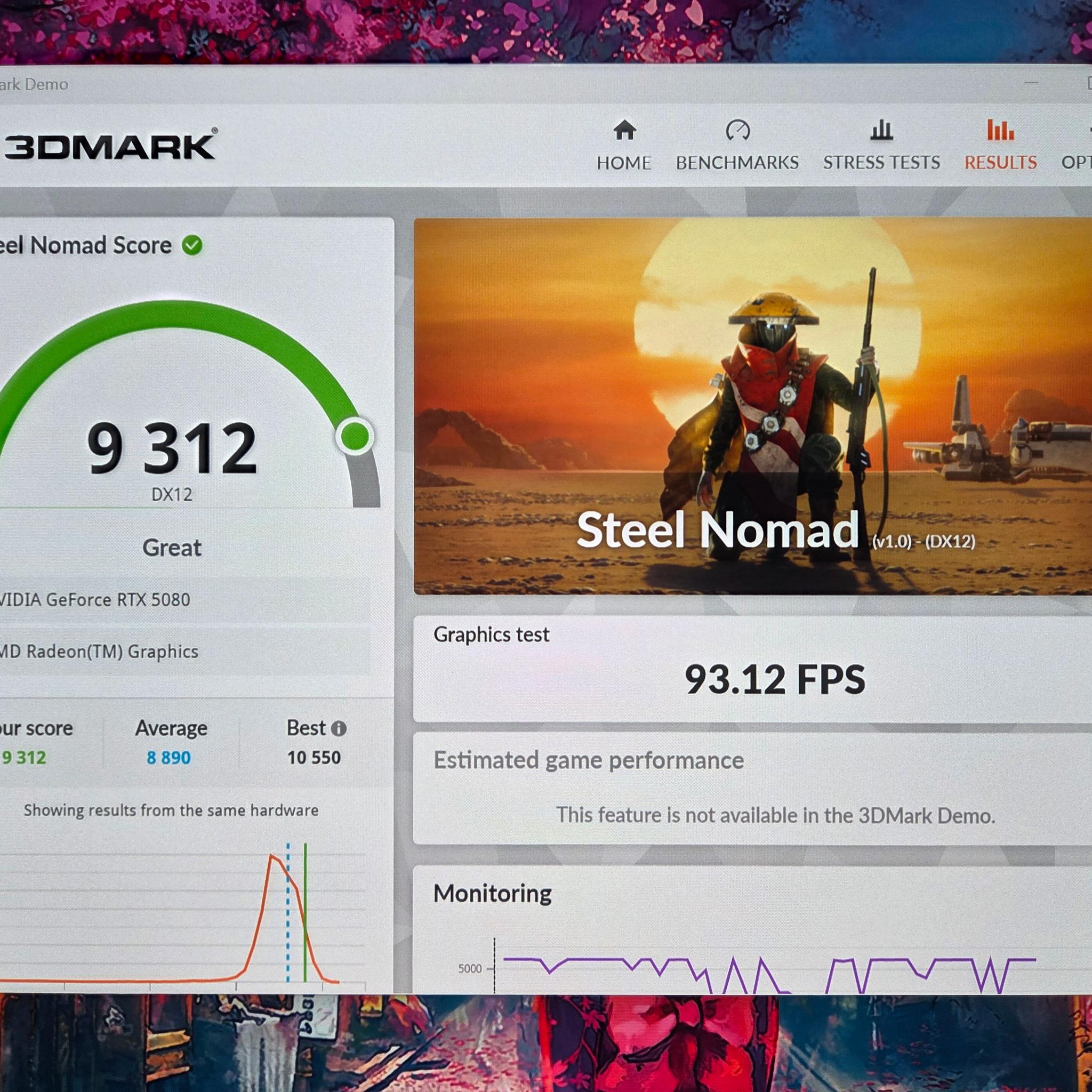Click the blue dashed average marker line

tap(288, 913)
